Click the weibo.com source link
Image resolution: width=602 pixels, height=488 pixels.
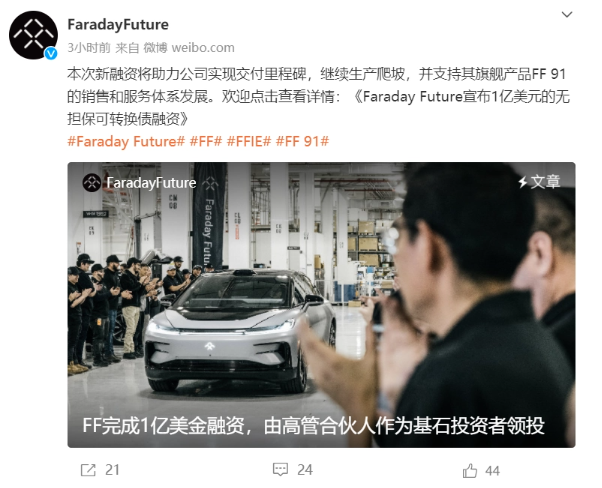tap(203, 48)
